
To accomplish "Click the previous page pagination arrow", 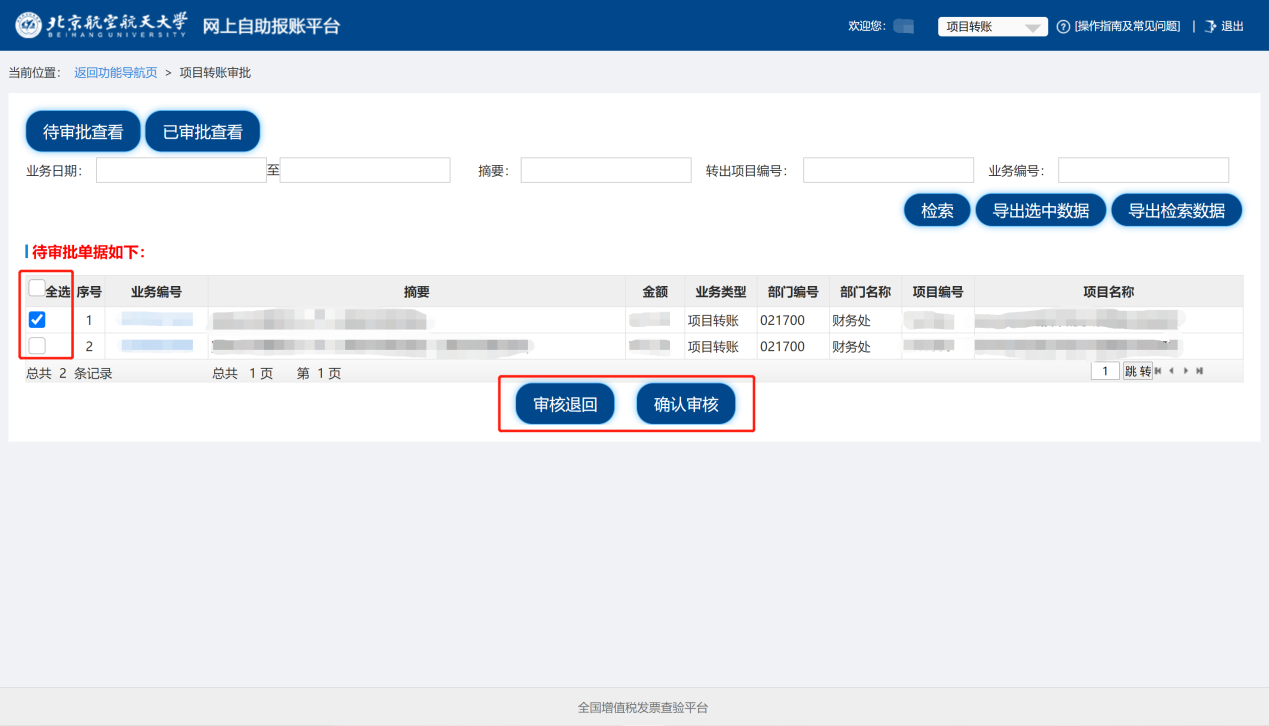I will pyautogui.click(x=1171, y=371).
